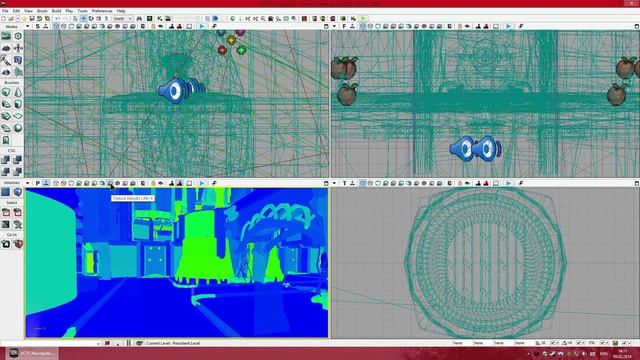The height and width of the screenshot is (360, 640).
Task: Open the View menu
Action: tap(28, 11)
